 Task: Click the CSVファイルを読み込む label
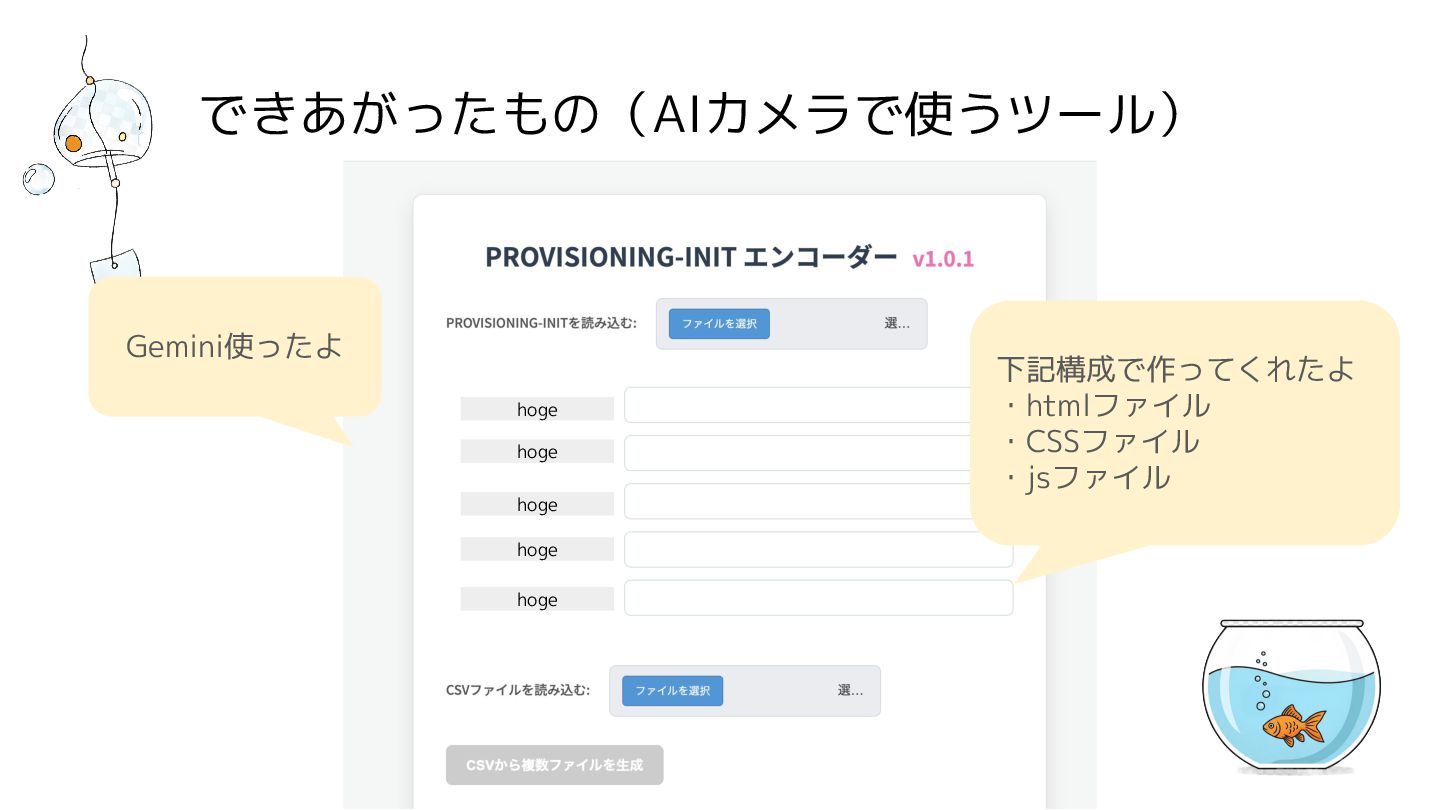coord(518,690)
